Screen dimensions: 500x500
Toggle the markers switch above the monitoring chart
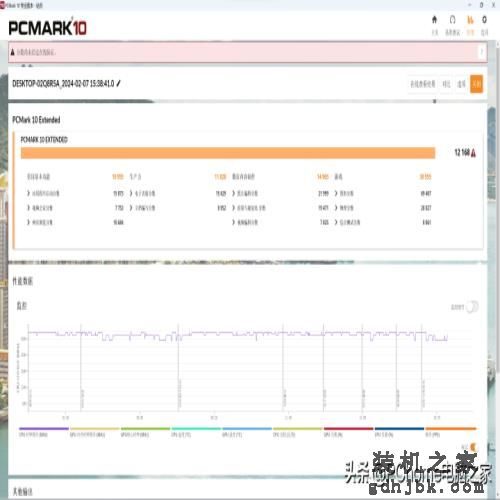[x=472, y=307]
